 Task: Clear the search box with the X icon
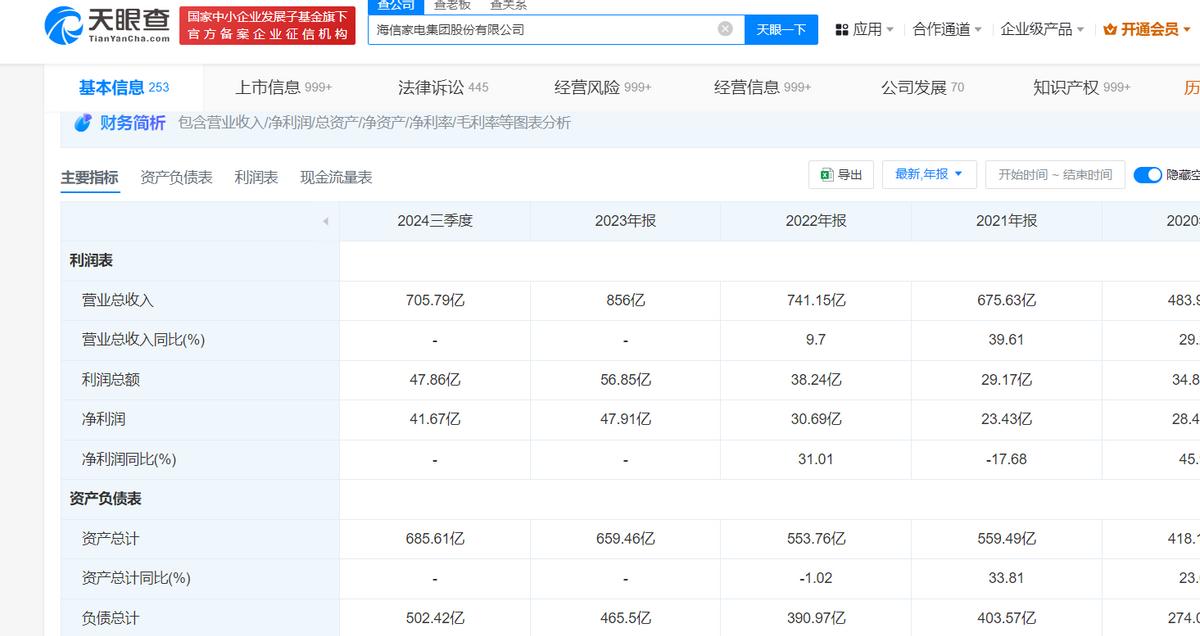[725, 29]
